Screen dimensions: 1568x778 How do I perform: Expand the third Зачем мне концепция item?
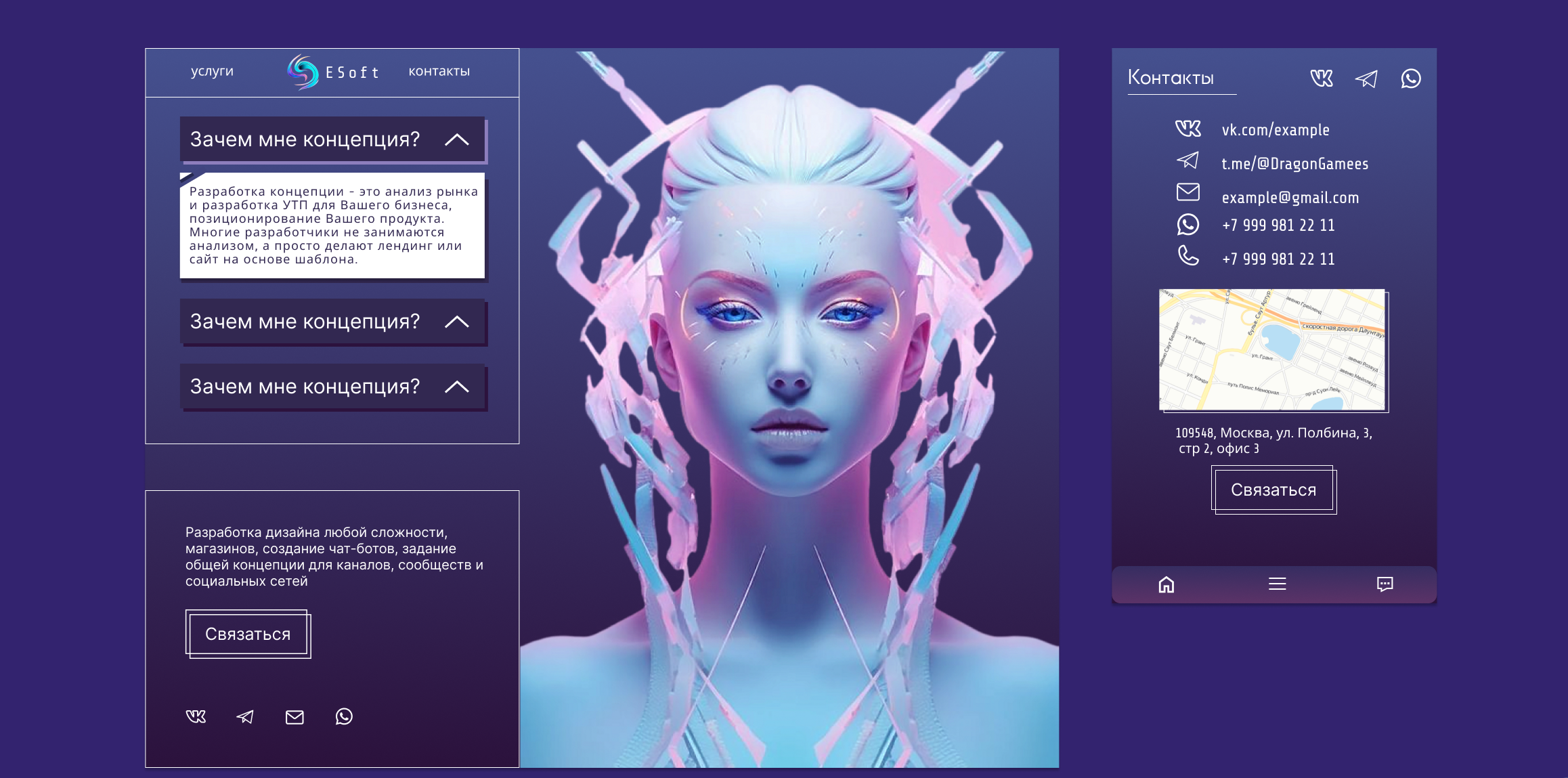click(457, 387)
